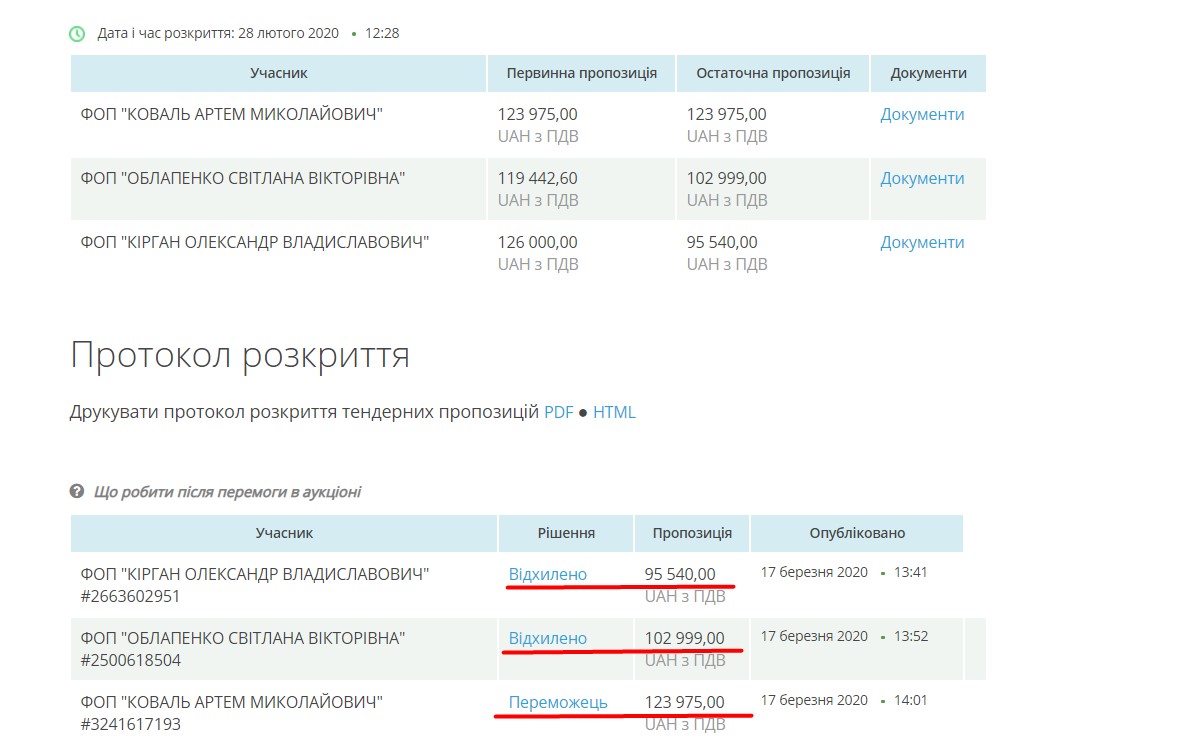Screen dimensions: 1200x751
Task: Click the green clock icon beside opening date
Action: pyautogui.click(x=77, y=34)
